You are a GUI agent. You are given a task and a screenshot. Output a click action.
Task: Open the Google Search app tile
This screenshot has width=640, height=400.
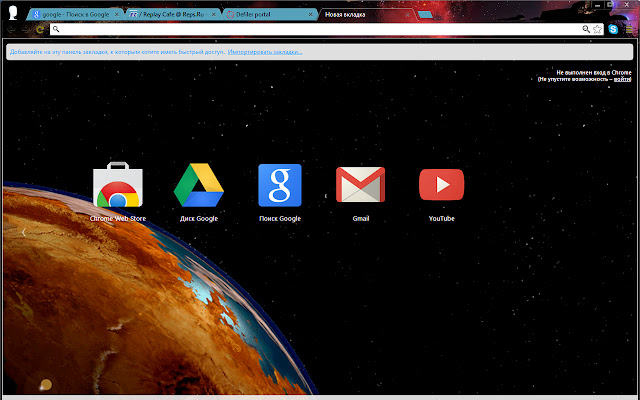point(280,185)
